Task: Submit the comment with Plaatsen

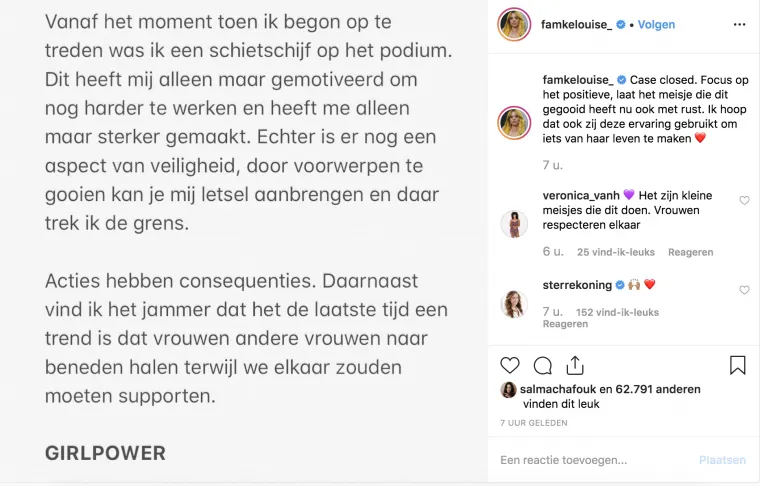Action: click(722, 460)
